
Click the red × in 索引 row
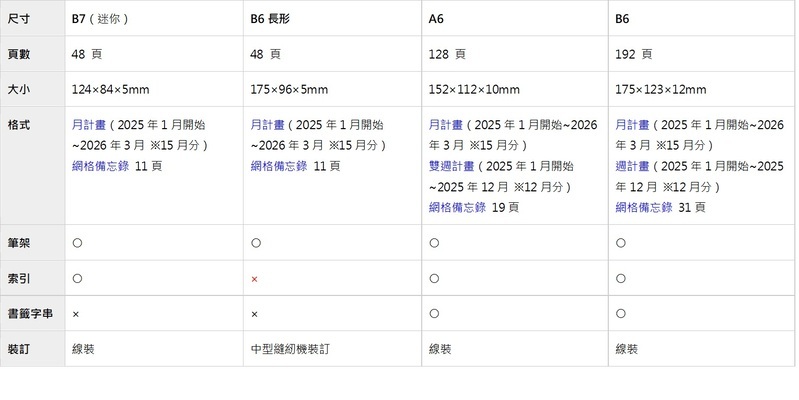pyautogui.click(x=255, y=279)
